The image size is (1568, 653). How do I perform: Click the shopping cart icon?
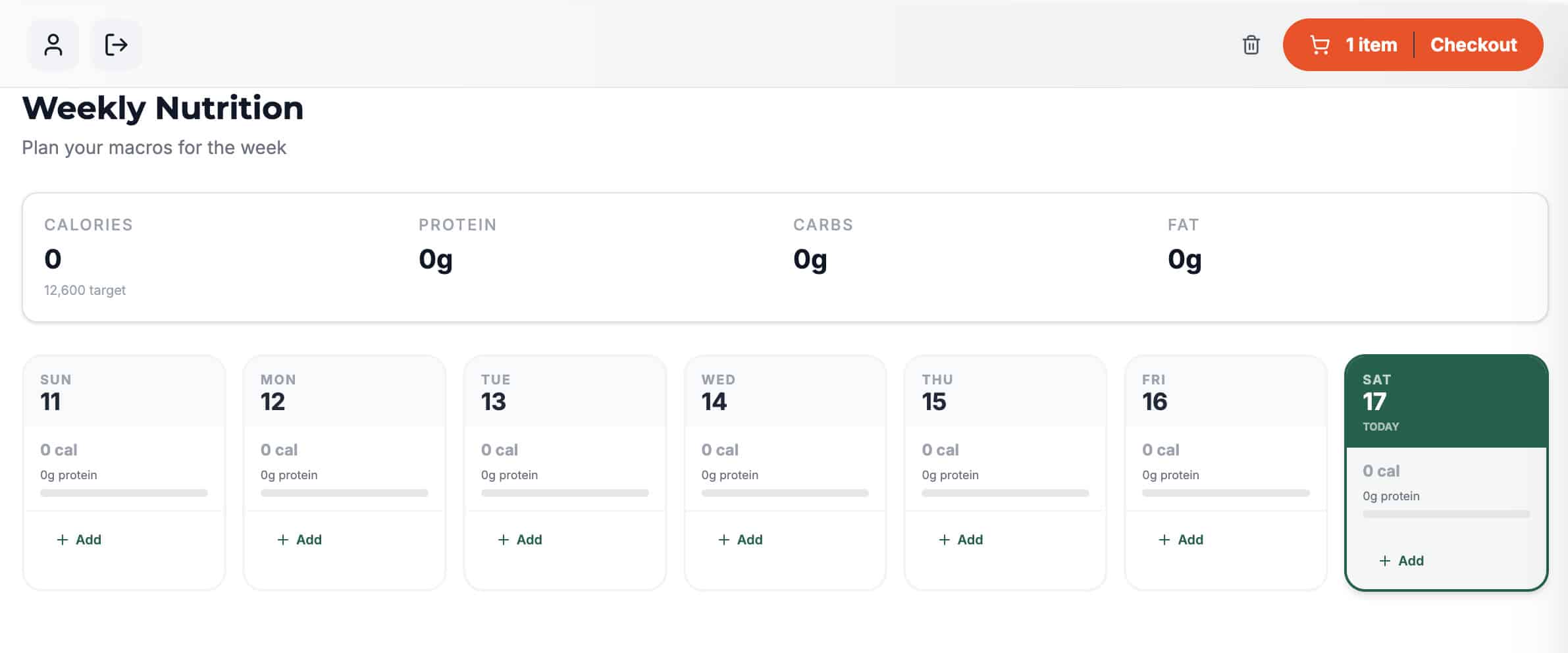click(1320, 45)
